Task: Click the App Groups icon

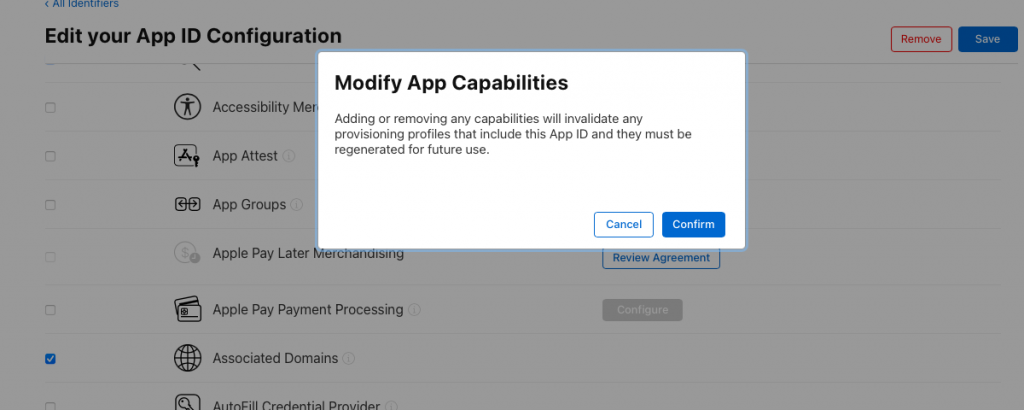Action: [187, 205]
